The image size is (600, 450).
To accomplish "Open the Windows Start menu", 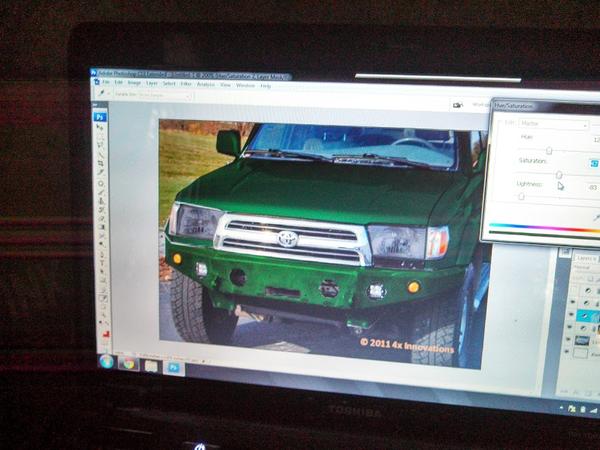I will tap(106, 361).
